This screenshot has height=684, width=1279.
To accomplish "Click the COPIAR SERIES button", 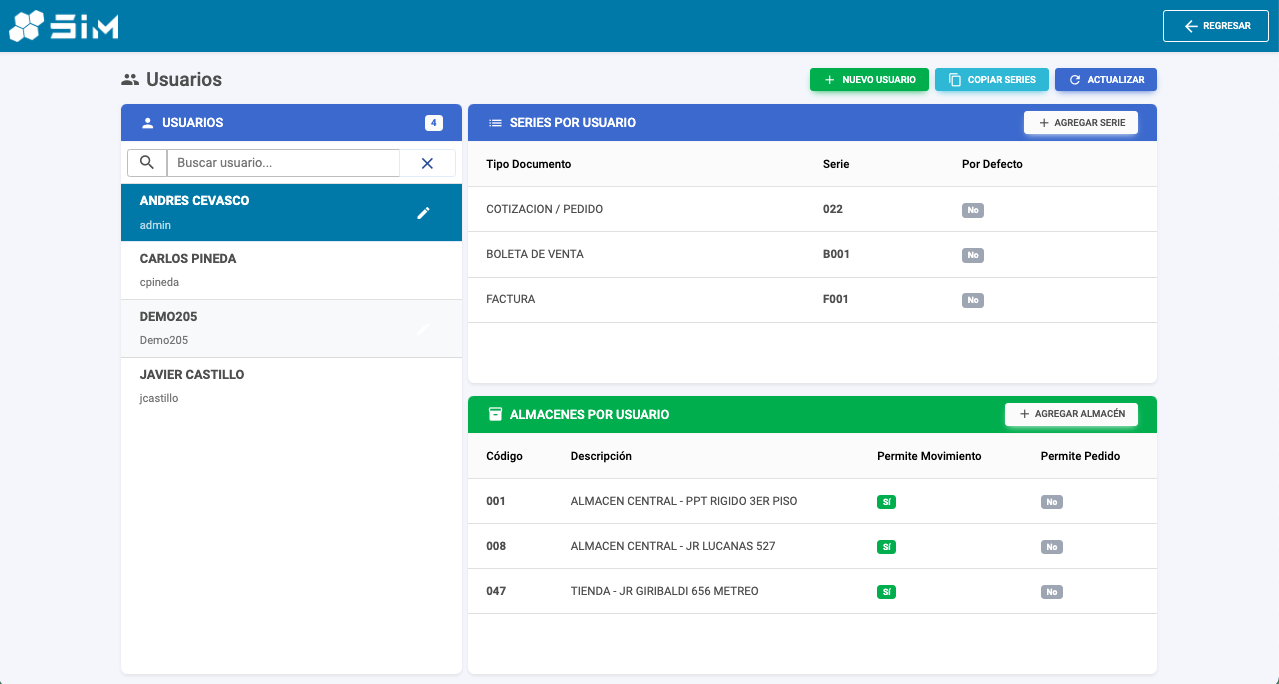I will [992, 80].
